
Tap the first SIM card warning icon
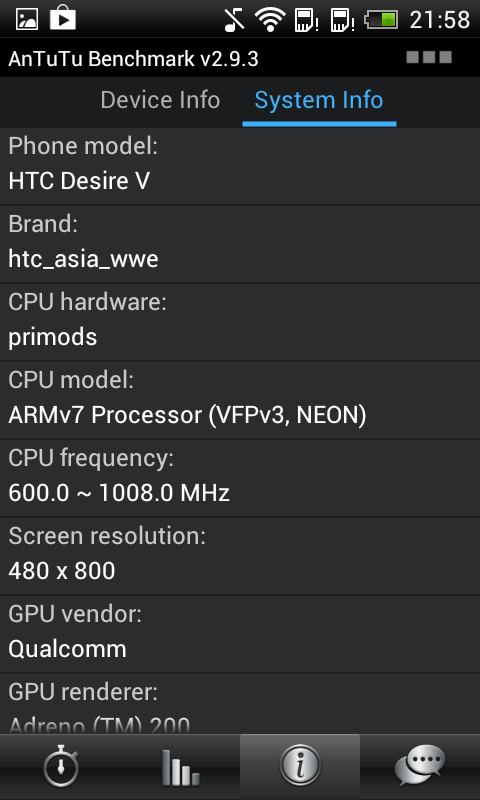click(306, 20)
